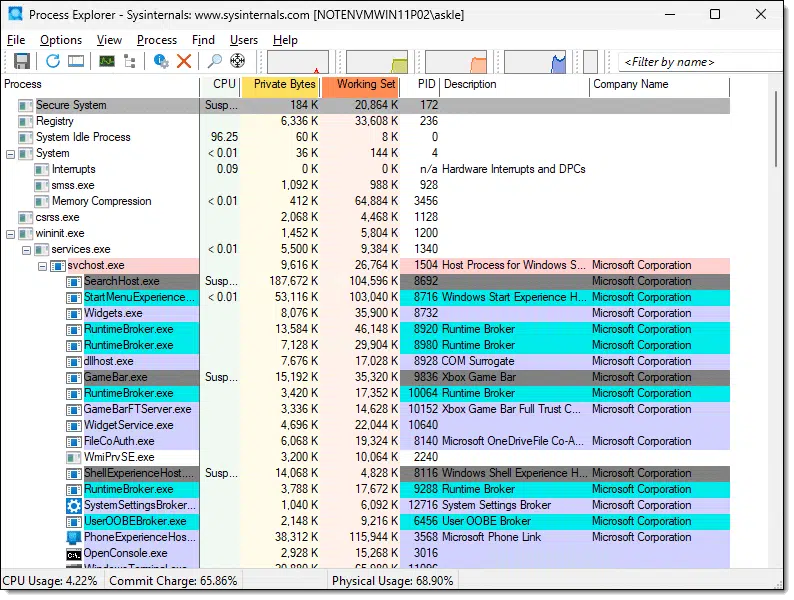
Task: Click the Secure System process icon
Action: click(x=25, y=105)
